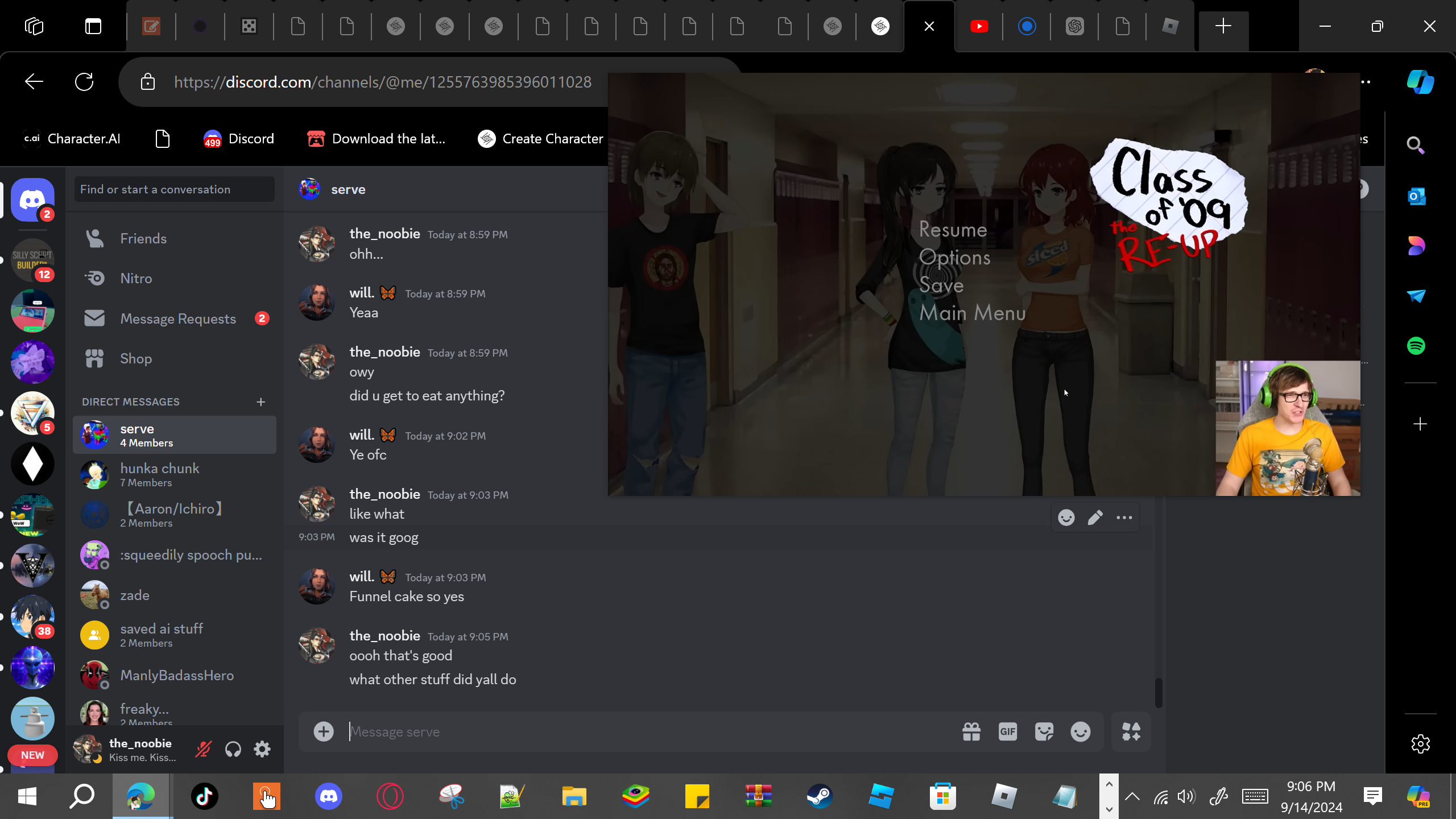Click the plus attachment button in message bar
The image size is (1456, 819).
pos(324,731)
